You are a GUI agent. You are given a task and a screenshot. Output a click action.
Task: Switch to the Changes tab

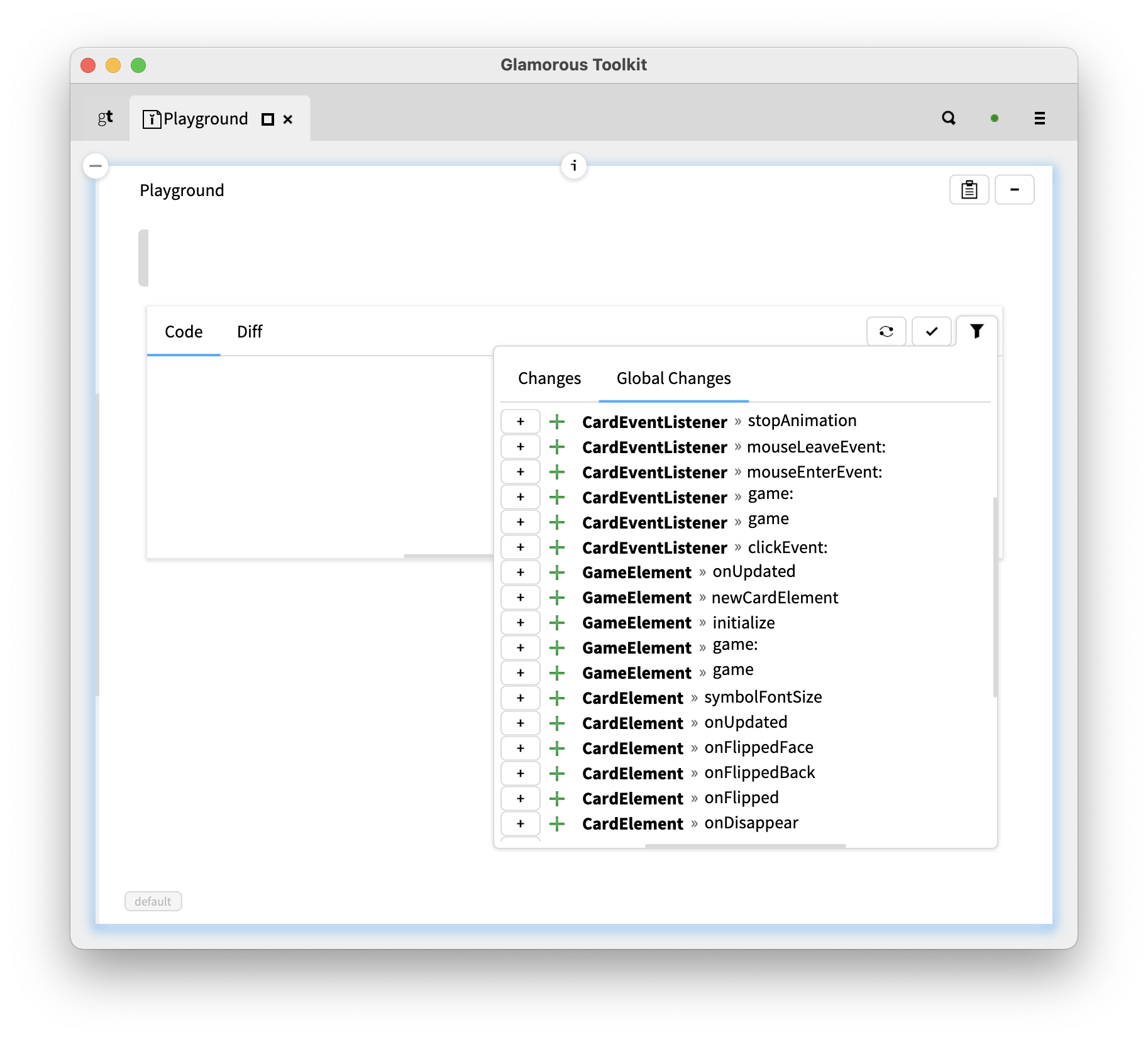point(549,378)
